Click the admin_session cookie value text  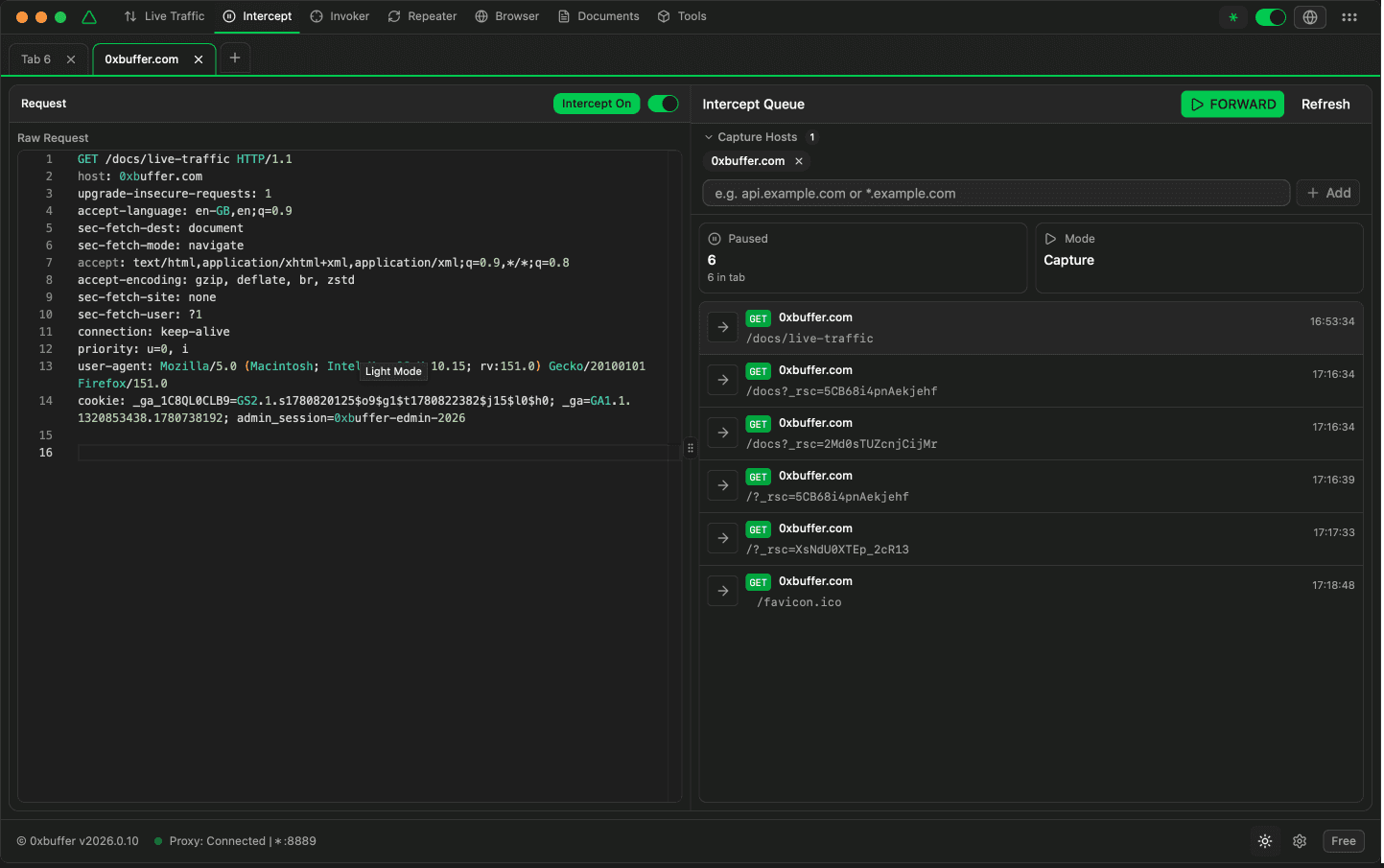[399, 418]
